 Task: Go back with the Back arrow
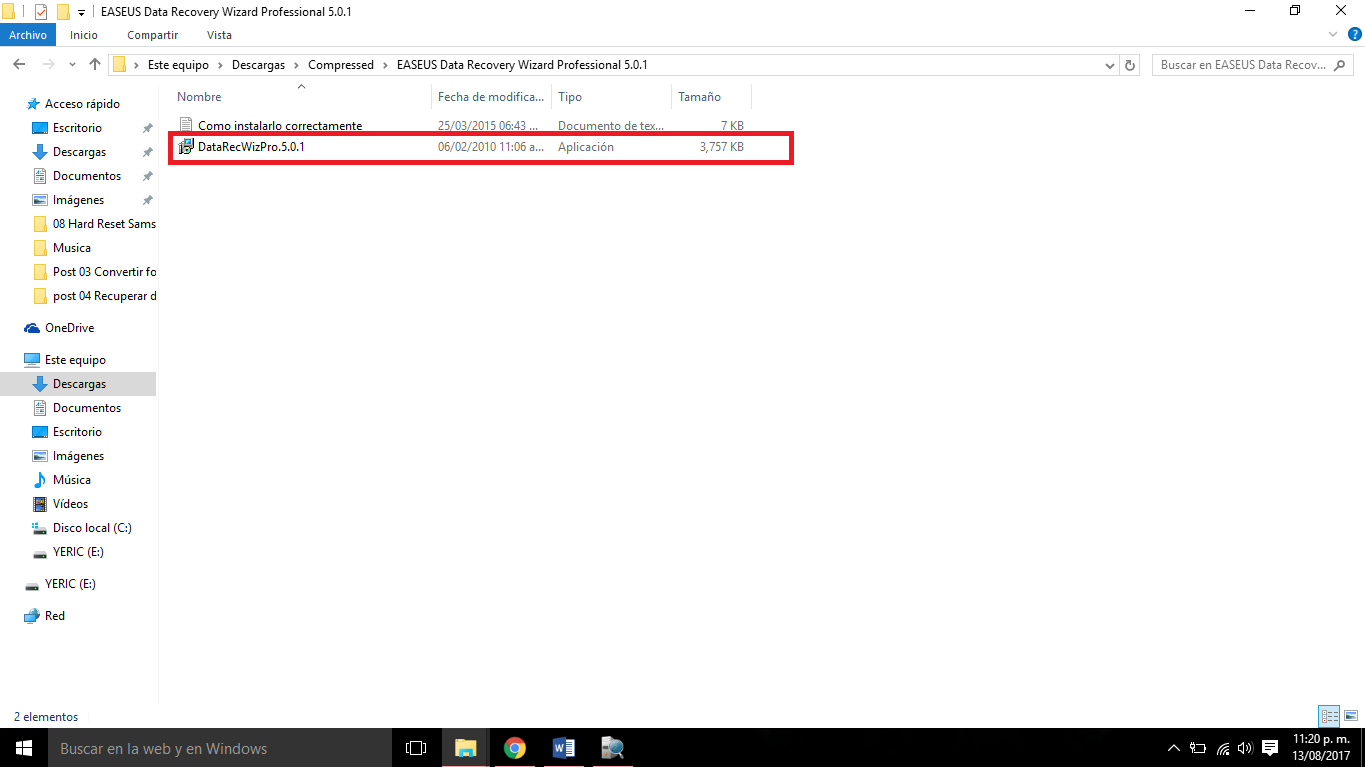pos(19,65)
